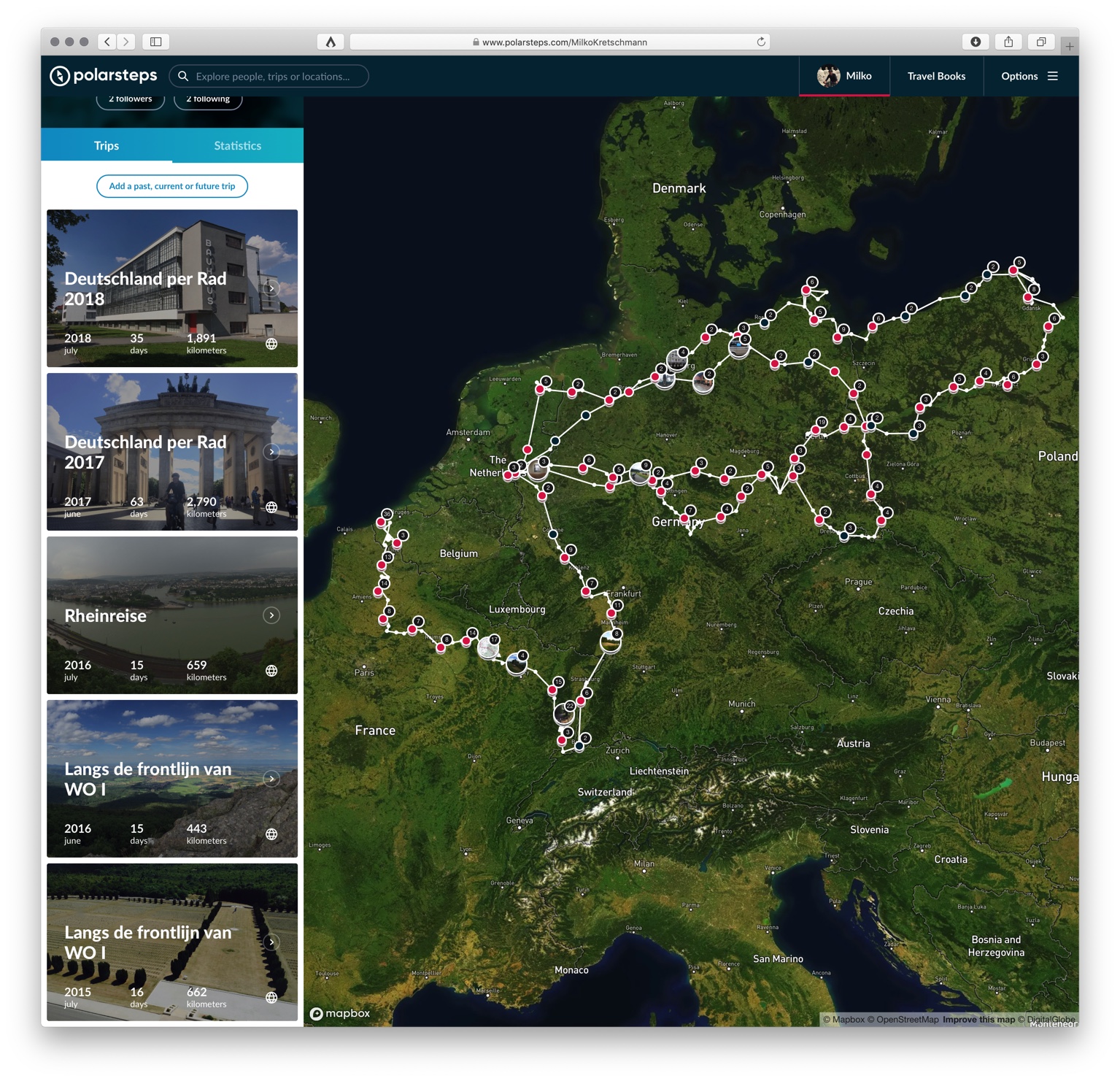Open the Safari share icon
The image size is (1120, 1081).
1008,42
